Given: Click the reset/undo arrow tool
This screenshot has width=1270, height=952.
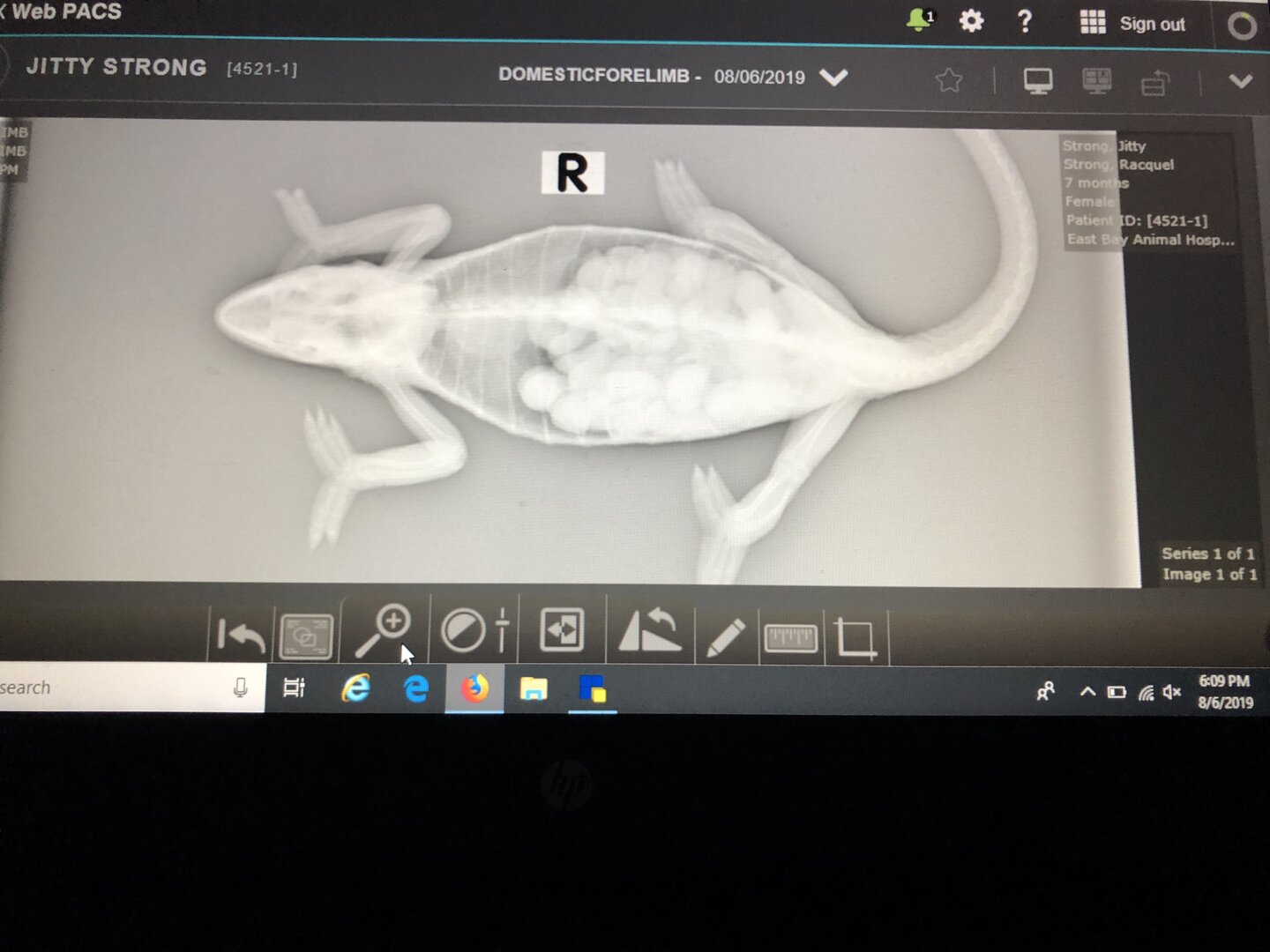Looking at the screenshot, I should click(x=241, y=635).
